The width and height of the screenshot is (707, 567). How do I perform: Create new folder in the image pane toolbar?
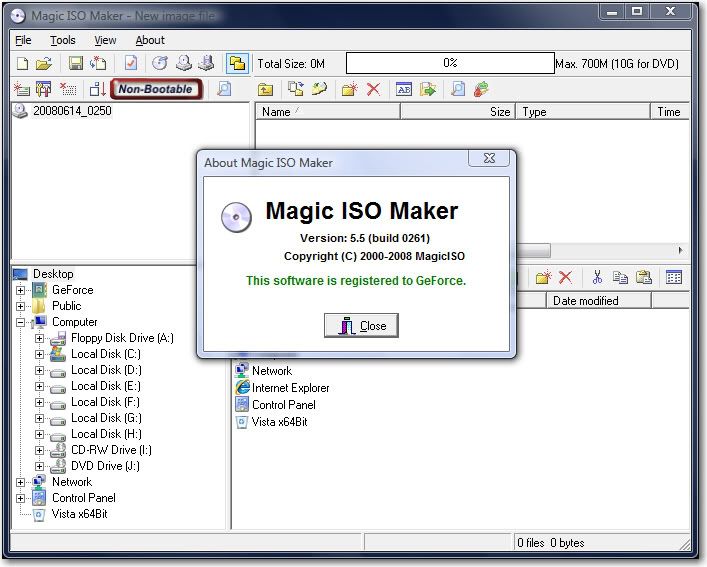pyautogui.click(x=349, y=89)
